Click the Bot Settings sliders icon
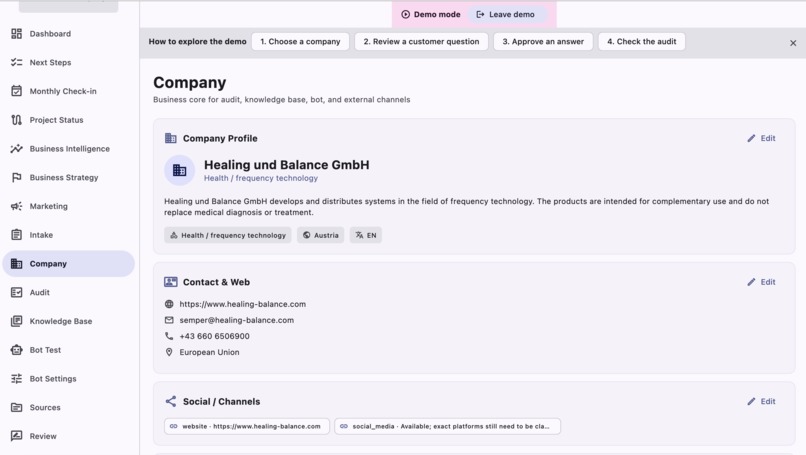This screenshot has height=455, width=806. pos(16,379)
